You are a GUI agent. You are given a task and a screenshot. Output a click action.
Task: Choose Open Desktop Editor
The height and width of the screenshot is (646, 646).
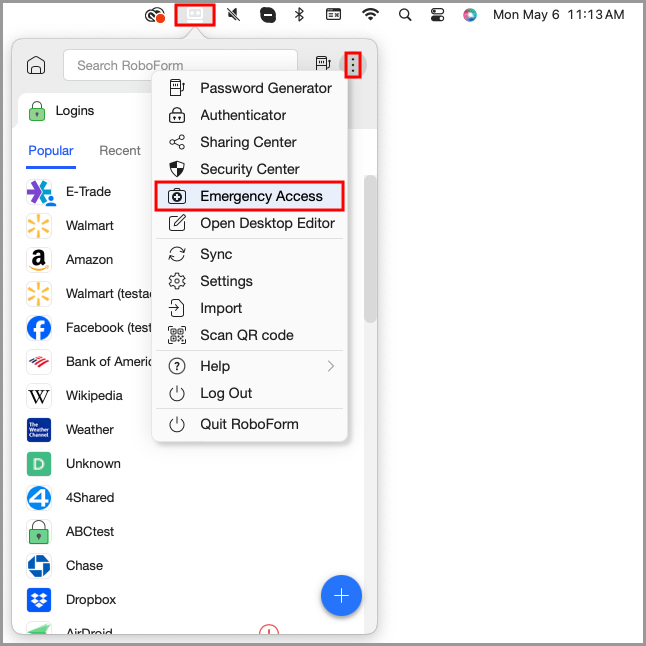(x=250, y=223)
